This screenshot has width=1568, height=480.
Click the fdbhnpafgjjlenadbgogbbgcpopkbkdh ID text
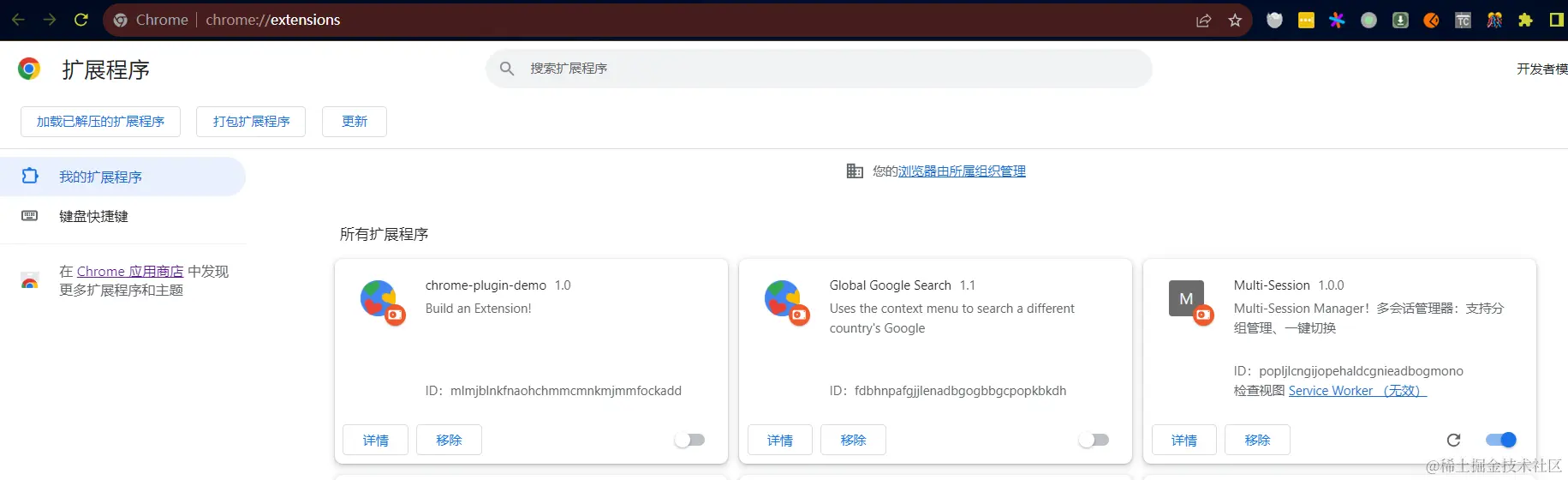pos(960,391)
